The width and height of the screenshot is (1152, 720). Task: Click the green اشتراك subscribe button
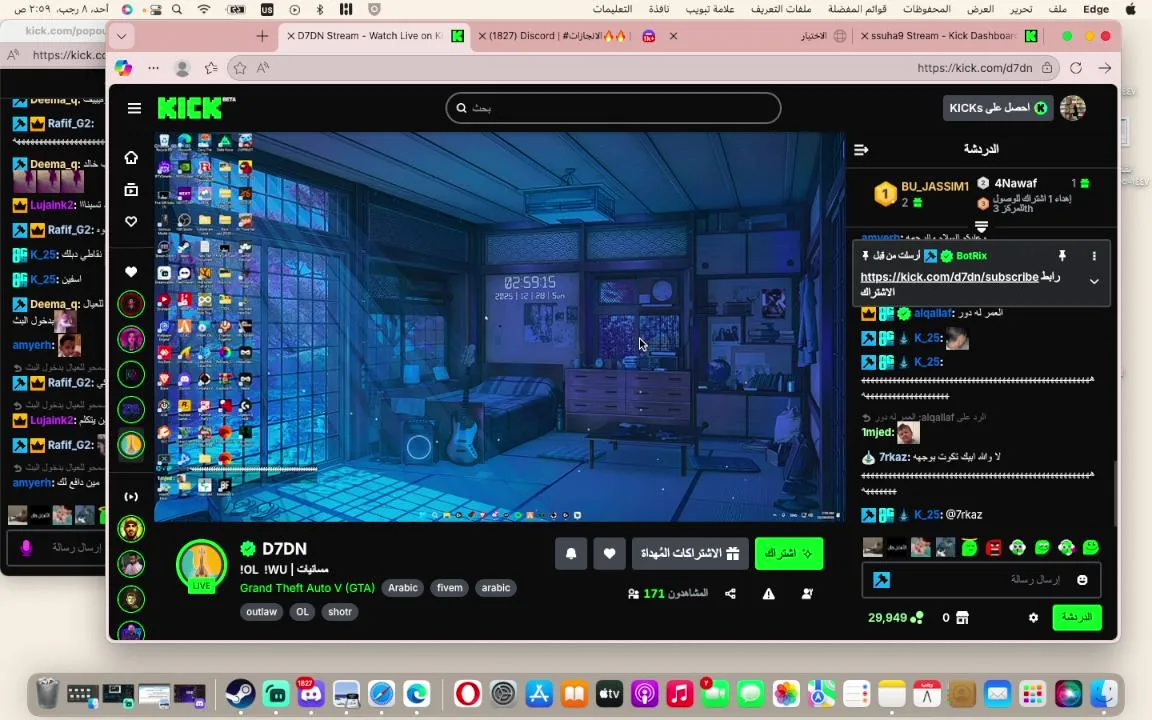point(788,553)
